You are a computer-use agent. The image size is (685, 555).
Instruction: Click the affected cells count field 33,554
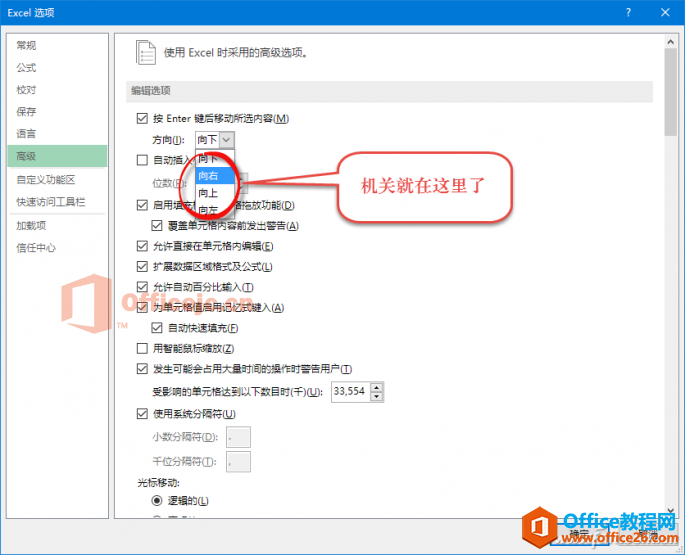pos(351,392)
